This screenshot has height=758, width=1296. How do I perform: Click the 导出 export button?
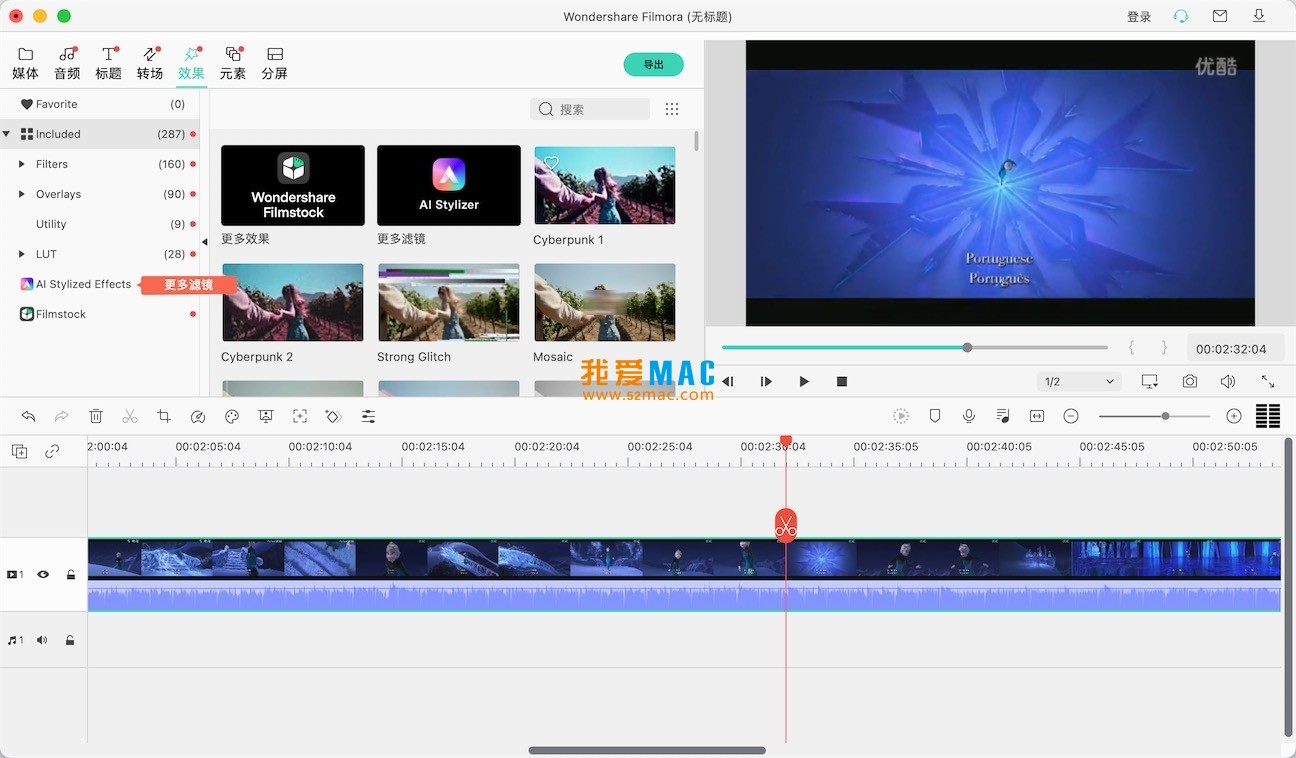pyautogui.click(x=653, y=65)
